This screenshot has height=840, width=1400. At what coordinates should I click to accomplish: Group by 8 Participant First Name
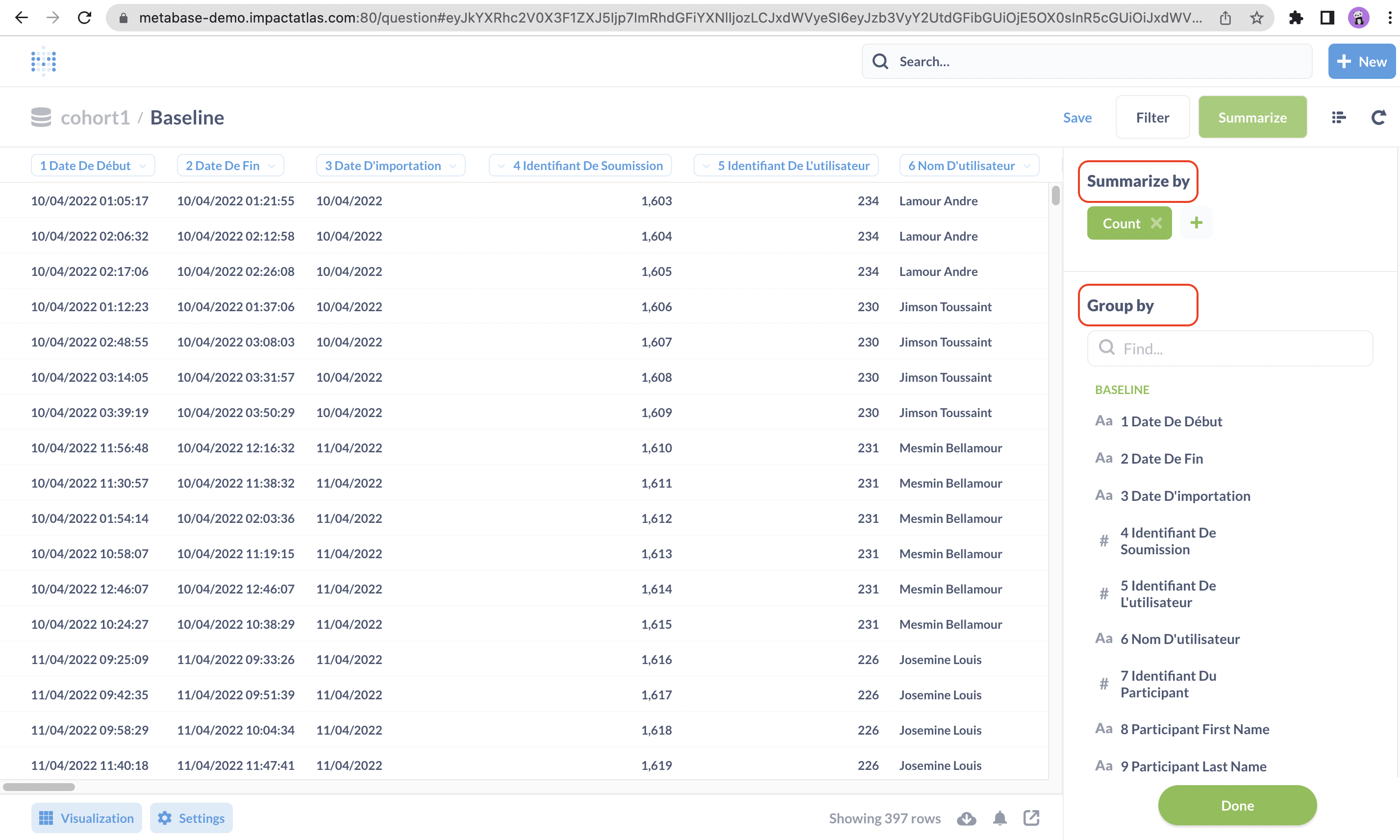coord(1195,729)
